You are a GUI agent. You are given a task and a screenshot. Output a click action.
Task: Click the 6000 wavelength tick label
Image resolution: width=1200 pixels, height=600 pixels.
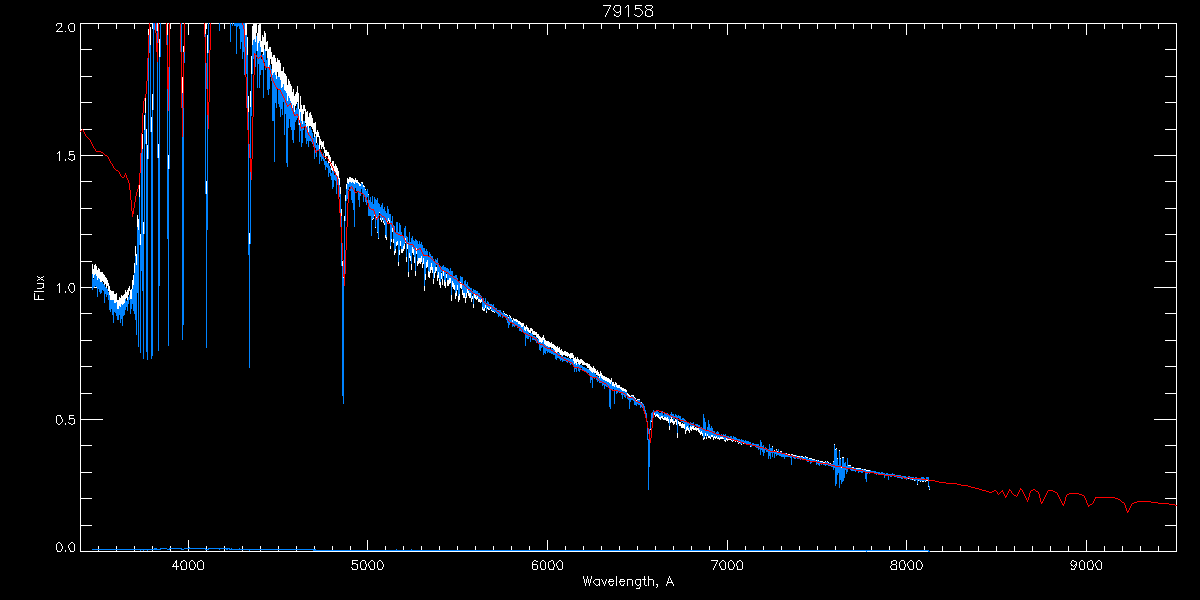(547, 565)
